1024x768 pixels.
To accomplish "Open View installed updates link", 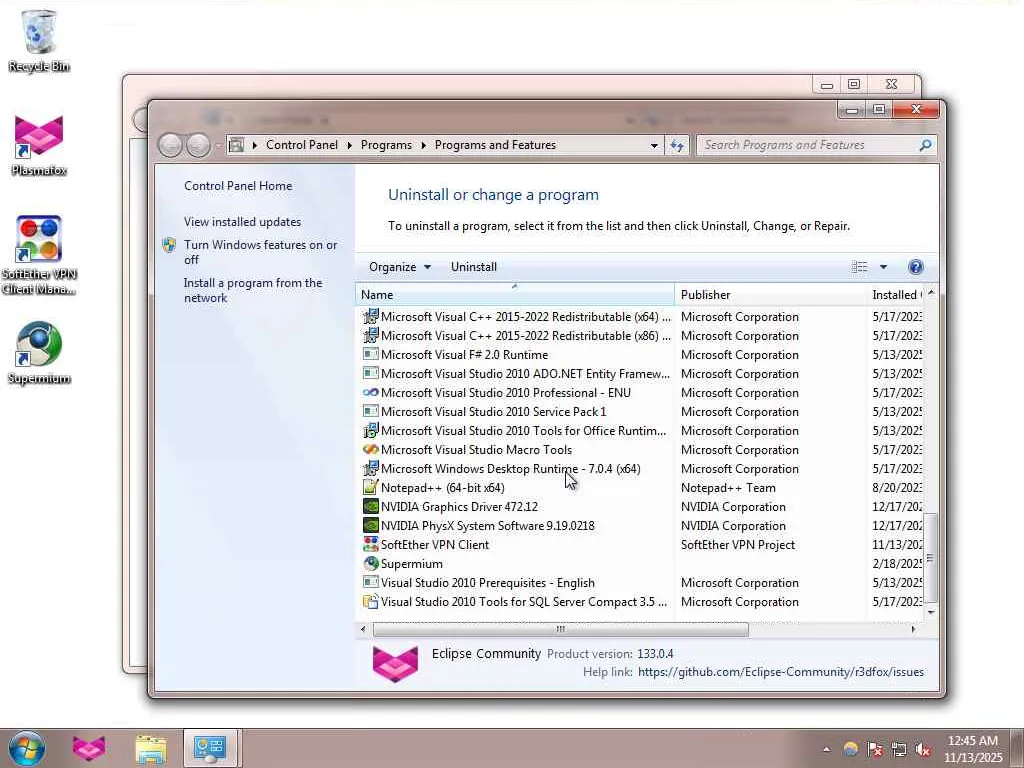I will click(242, 221).
